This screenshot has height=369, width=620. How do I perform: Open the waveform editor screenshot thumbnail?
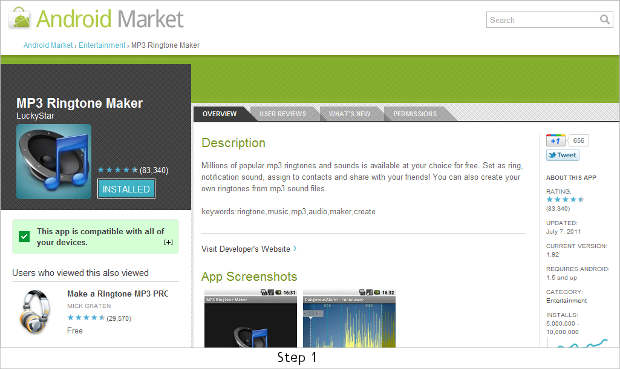tap(349, 318)
